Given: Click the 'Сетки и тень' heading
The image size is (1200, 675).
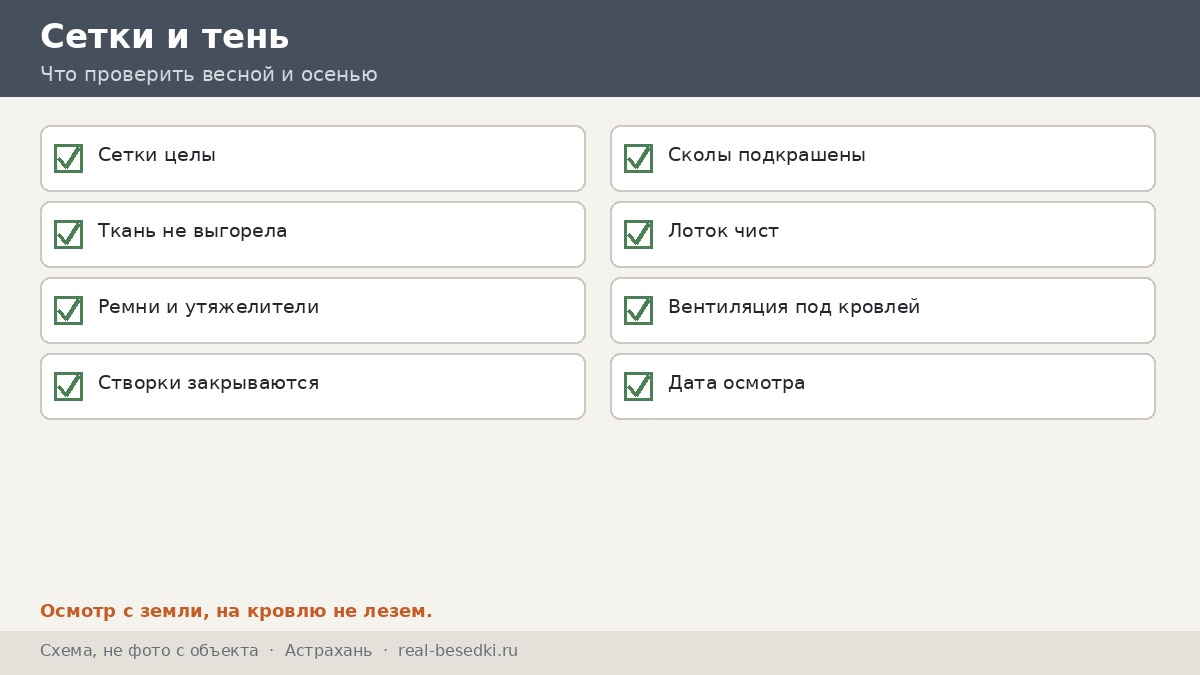Looking at the screenshot, I should click(165, 37).
